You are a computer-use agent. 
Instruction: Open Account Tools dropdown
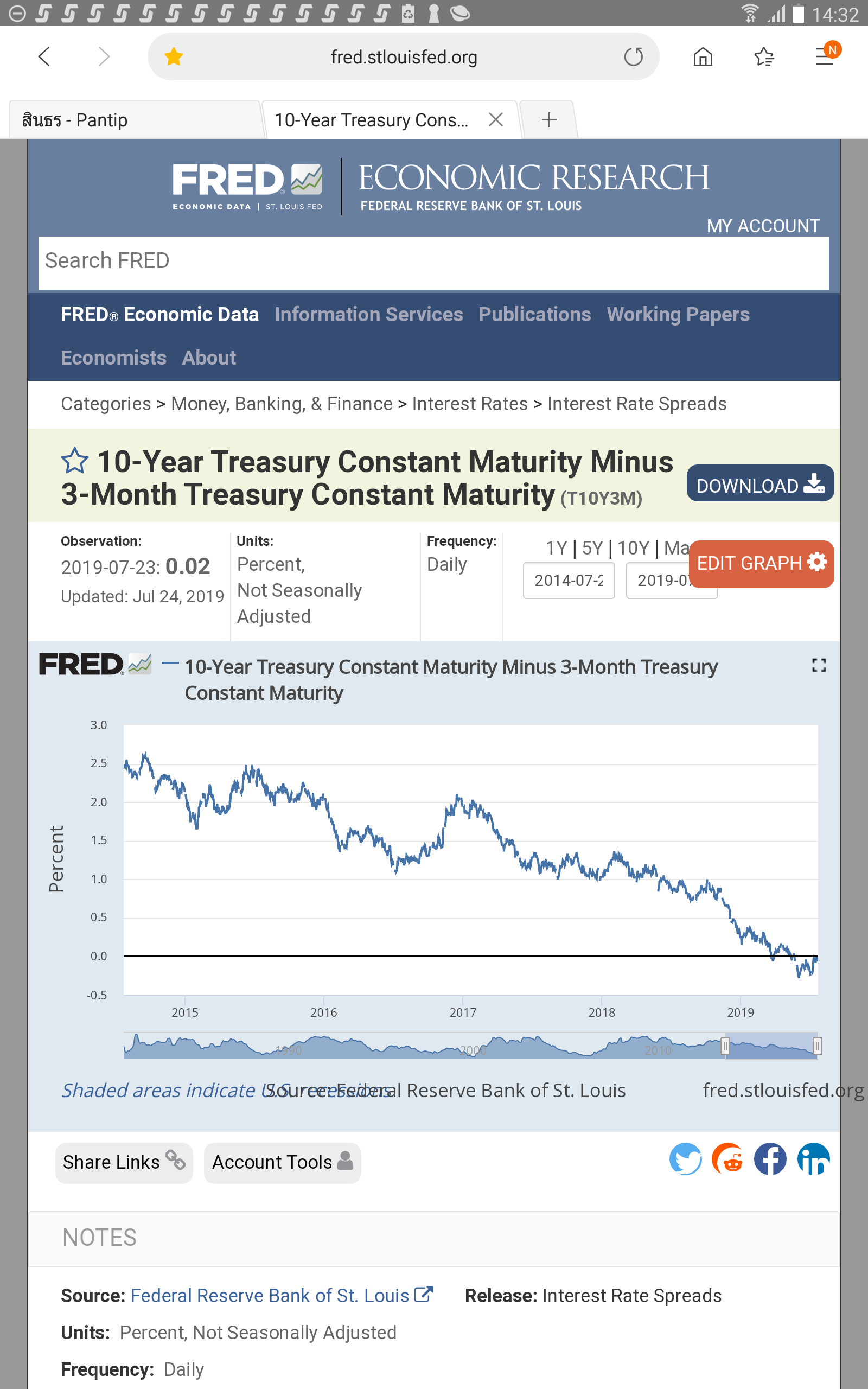pos(283,1162)
